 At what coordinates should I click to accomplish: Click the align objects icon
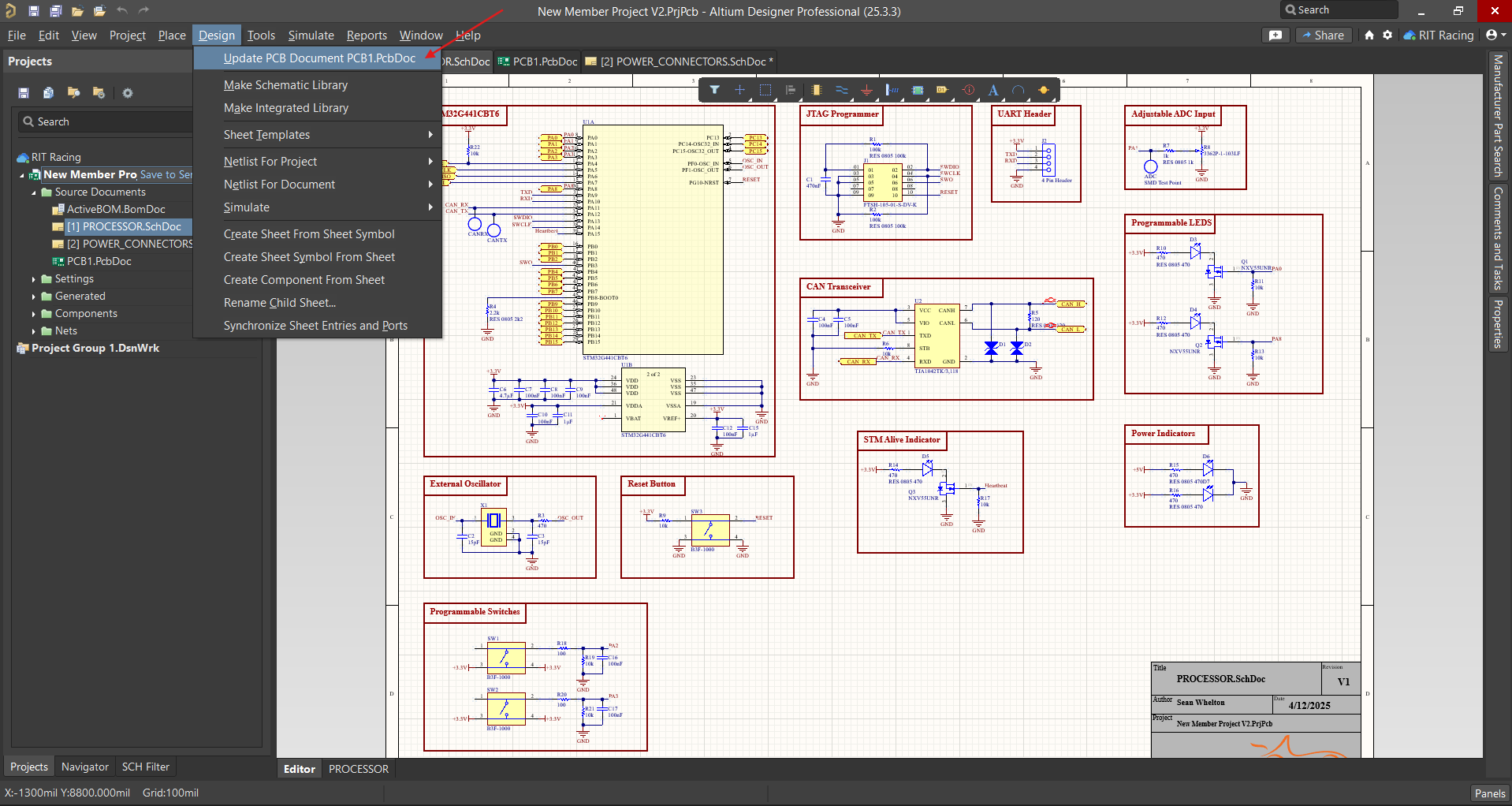(790, 90)
